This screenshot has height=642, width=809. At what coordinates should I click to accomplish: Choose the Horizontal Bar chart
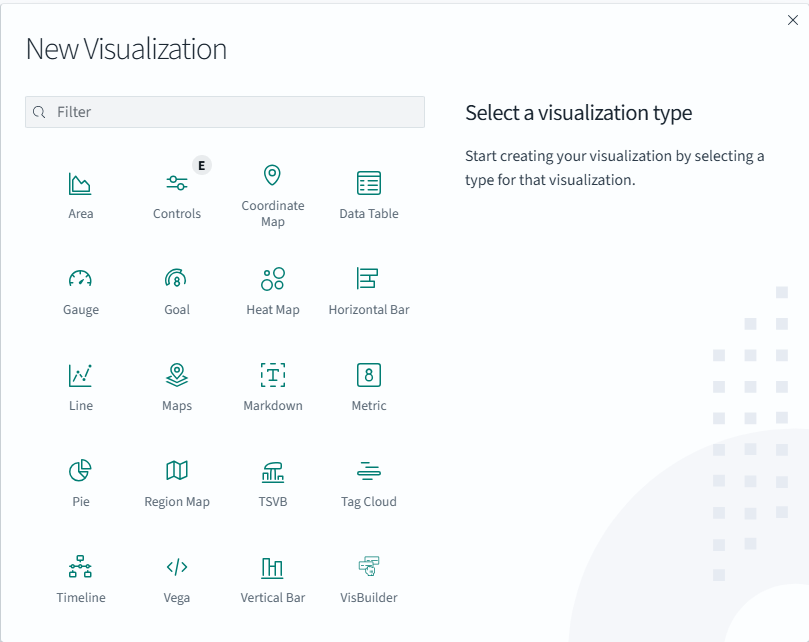[x=368, y=291]
